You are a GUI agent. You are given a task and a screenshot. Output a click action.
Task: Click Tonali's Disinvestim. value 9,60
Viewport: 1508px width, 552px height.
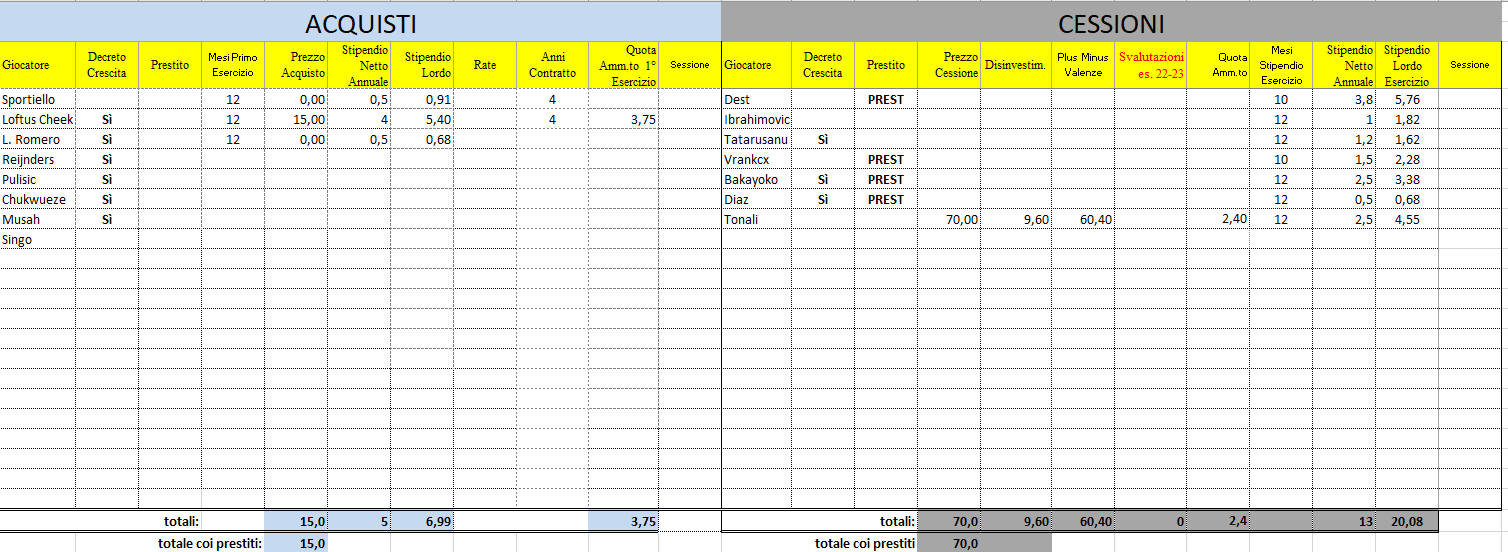[1016, 220]
